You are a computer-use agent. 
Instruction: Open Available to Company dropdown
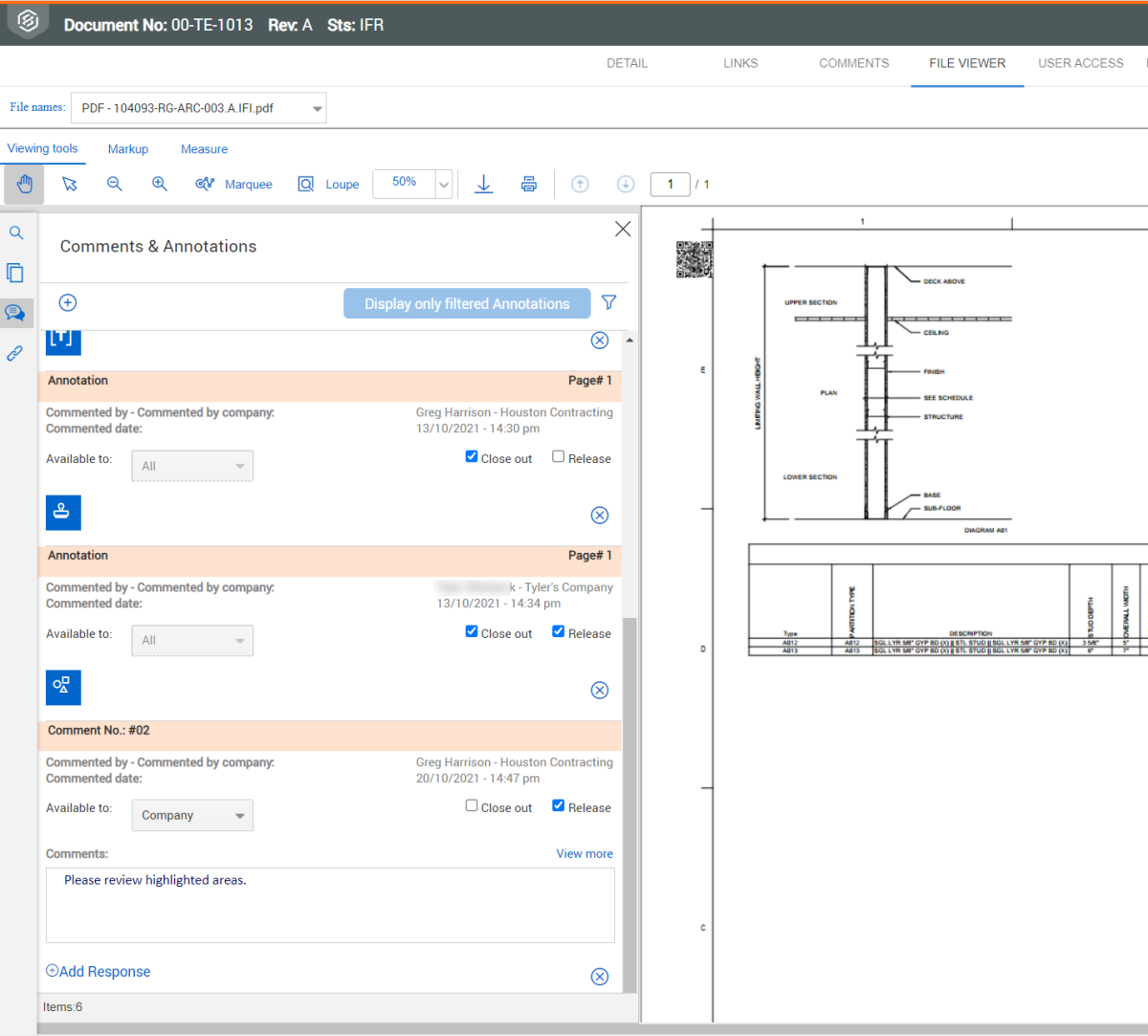192,815
